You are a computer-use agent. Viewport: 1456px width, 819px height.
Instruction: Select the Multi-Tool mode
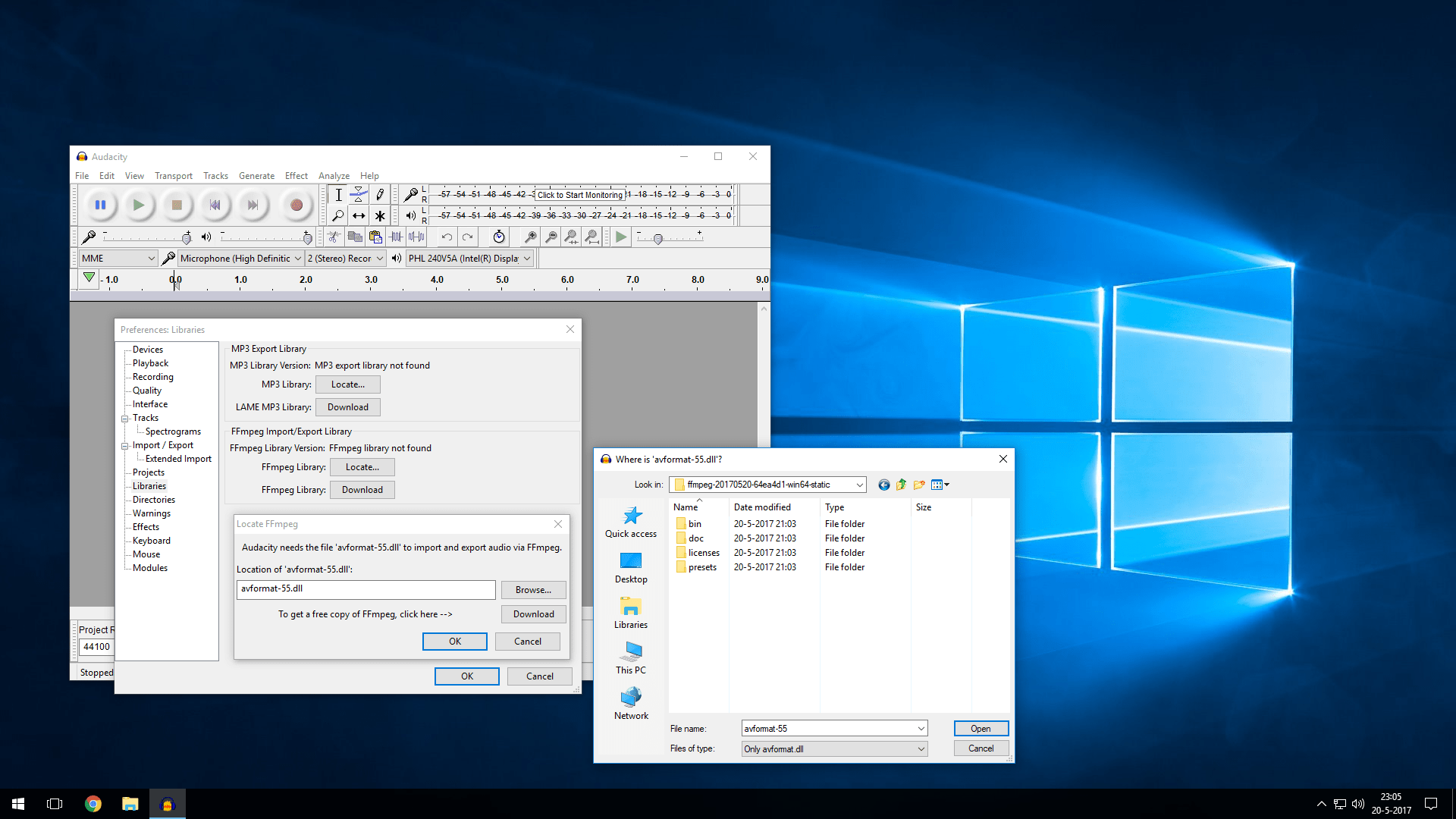380,216
